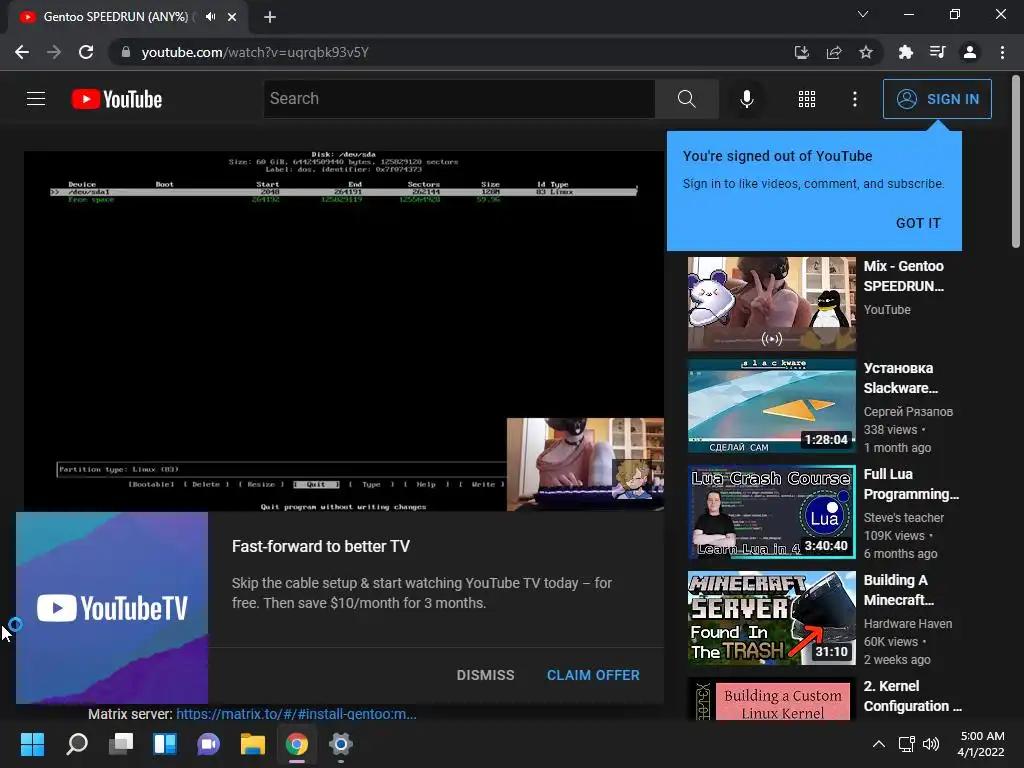1024x768 pixels.
Task: Click the YouTube TV promo image
Action: click(x=112, y=608)
